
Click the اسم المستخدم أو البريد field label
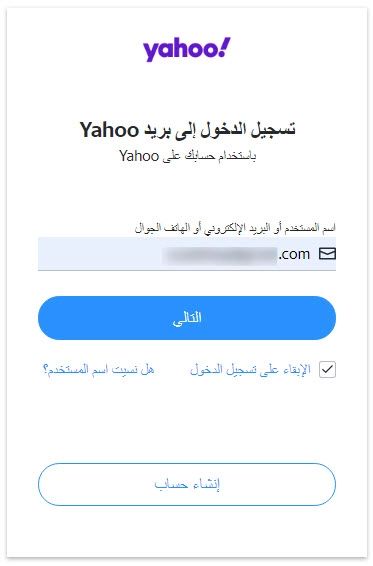[235, 228]
